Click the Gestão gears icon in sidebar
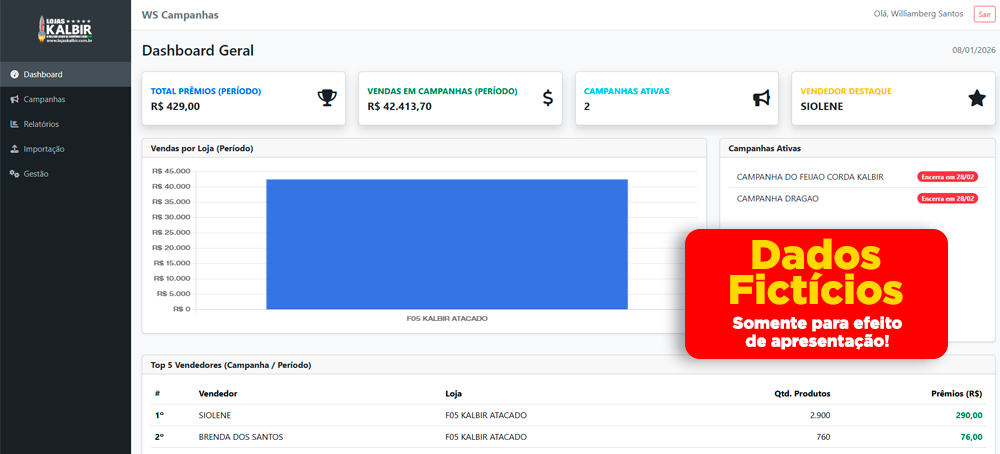 coord(15,173)
